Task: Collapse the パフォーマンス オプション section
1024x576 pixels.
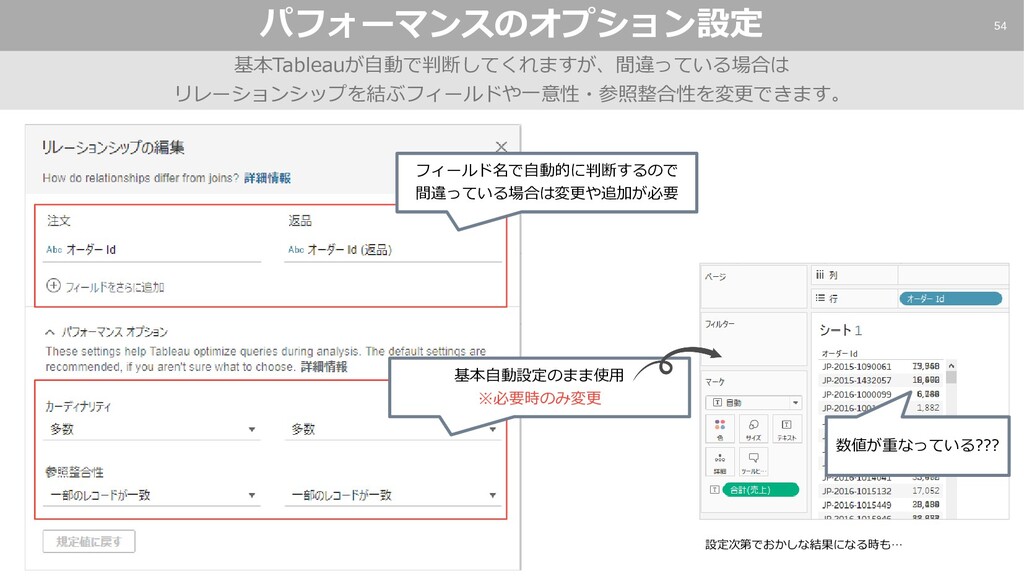Action: (50, 332)
